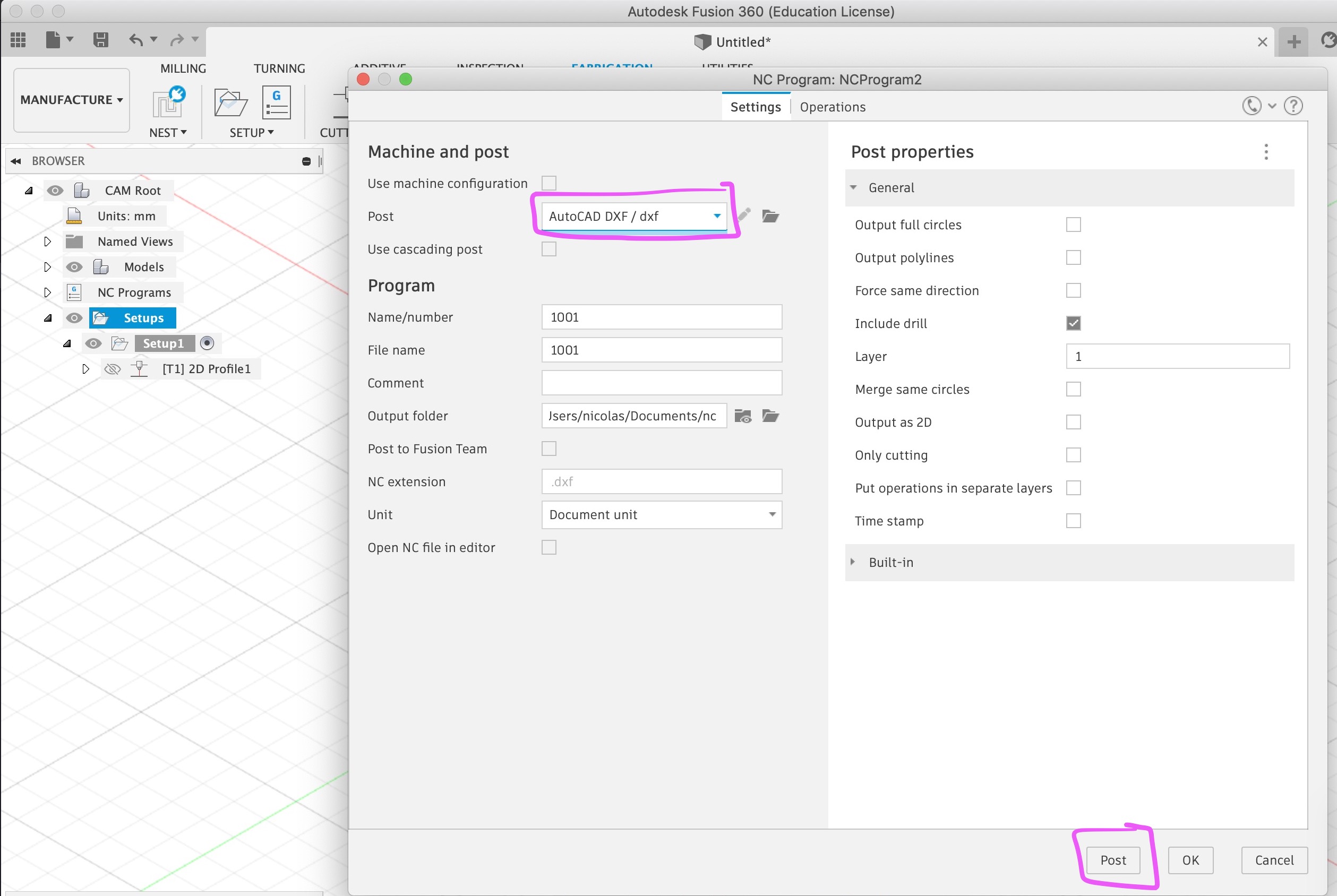The height and width of the screenshot is (896, 1337).
Task: Enable Only cutting checkbox
Action: [1074, 455]
